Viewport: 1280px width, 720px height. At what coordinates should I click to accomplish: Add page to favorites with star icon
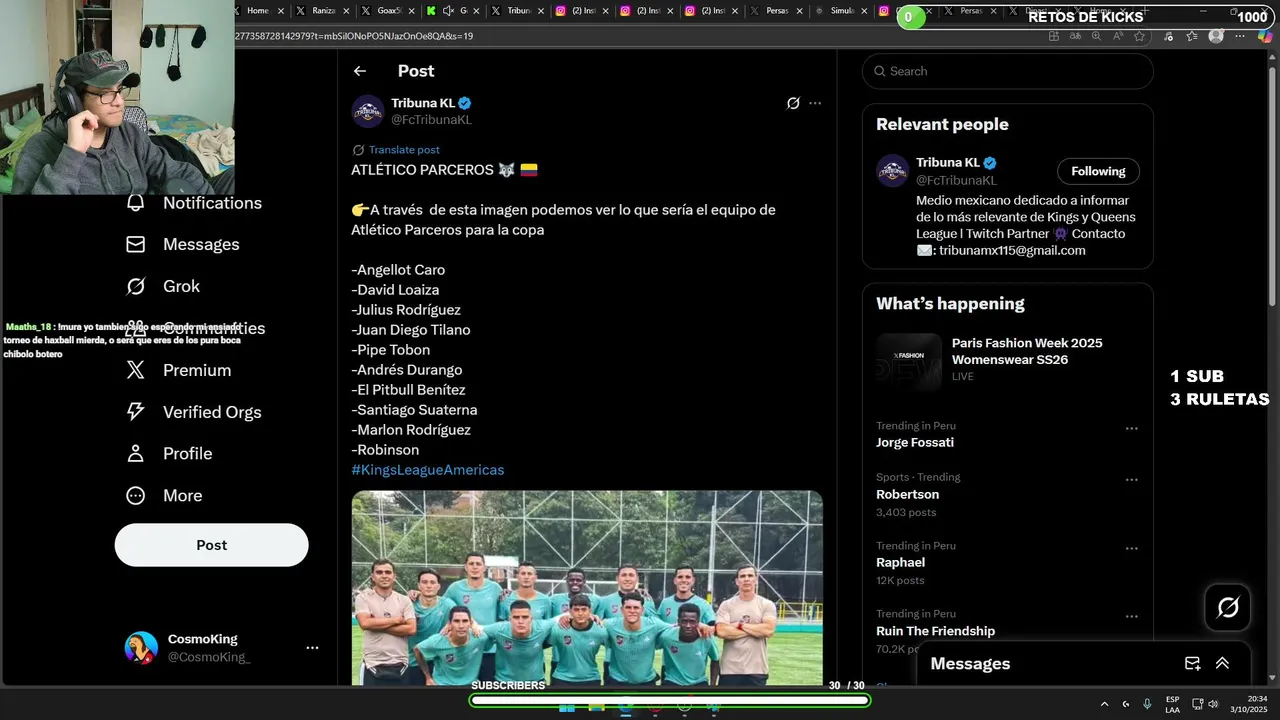pyautogui.click(x=1139, y=36)
